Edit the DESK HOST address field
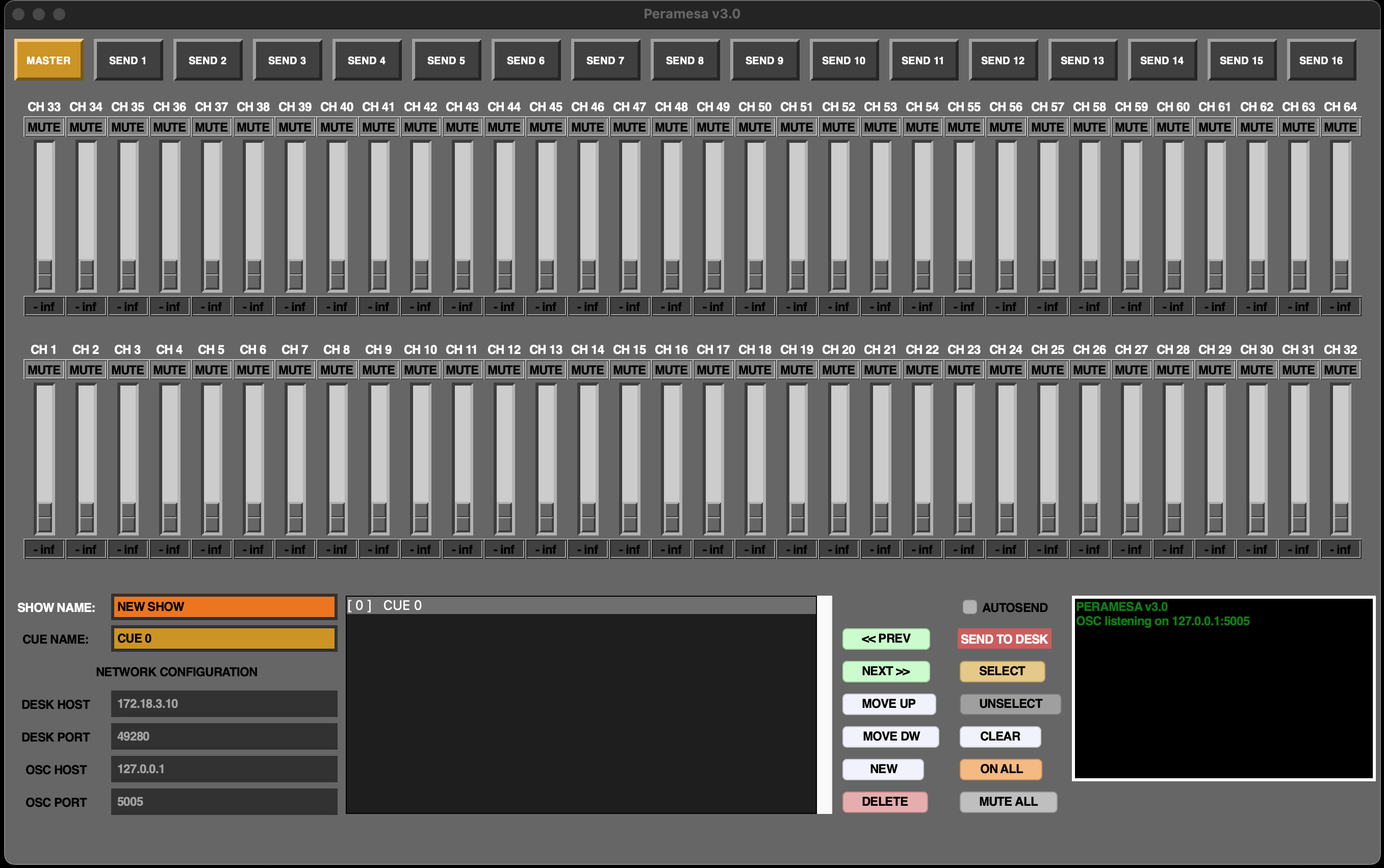This screenshot has width=1384, height=868. [x=224, y=703]
